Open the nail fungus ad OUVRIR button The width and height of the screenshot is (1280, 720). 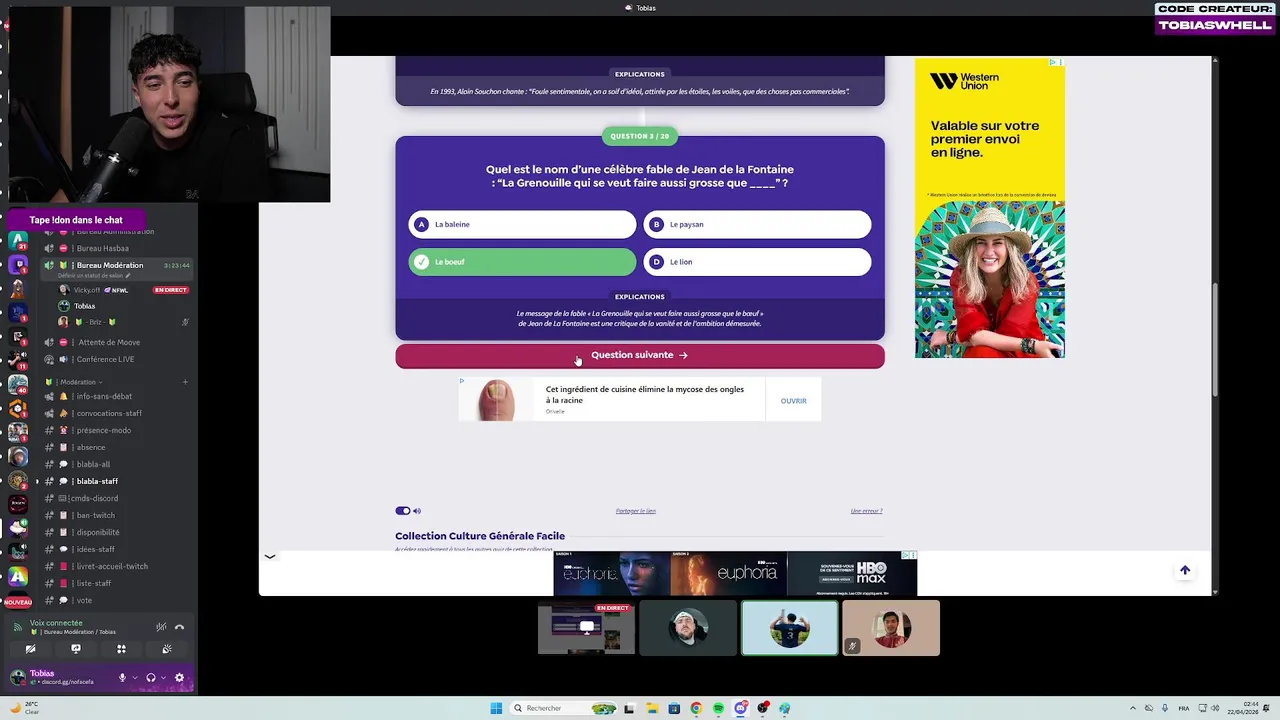(x=793, y=401)
